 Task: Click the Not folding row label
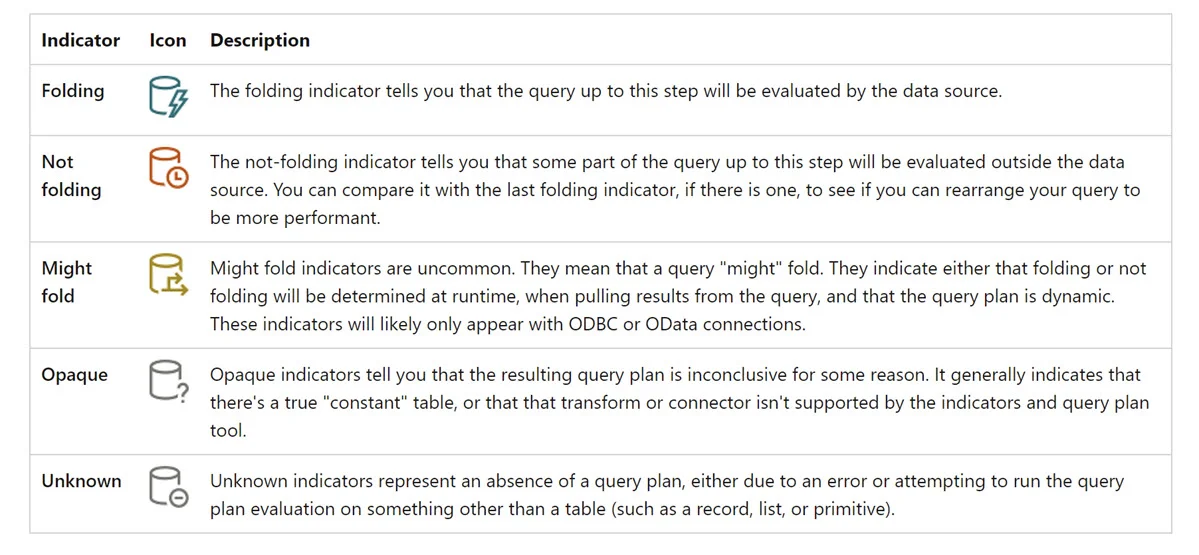pos(71,176)
